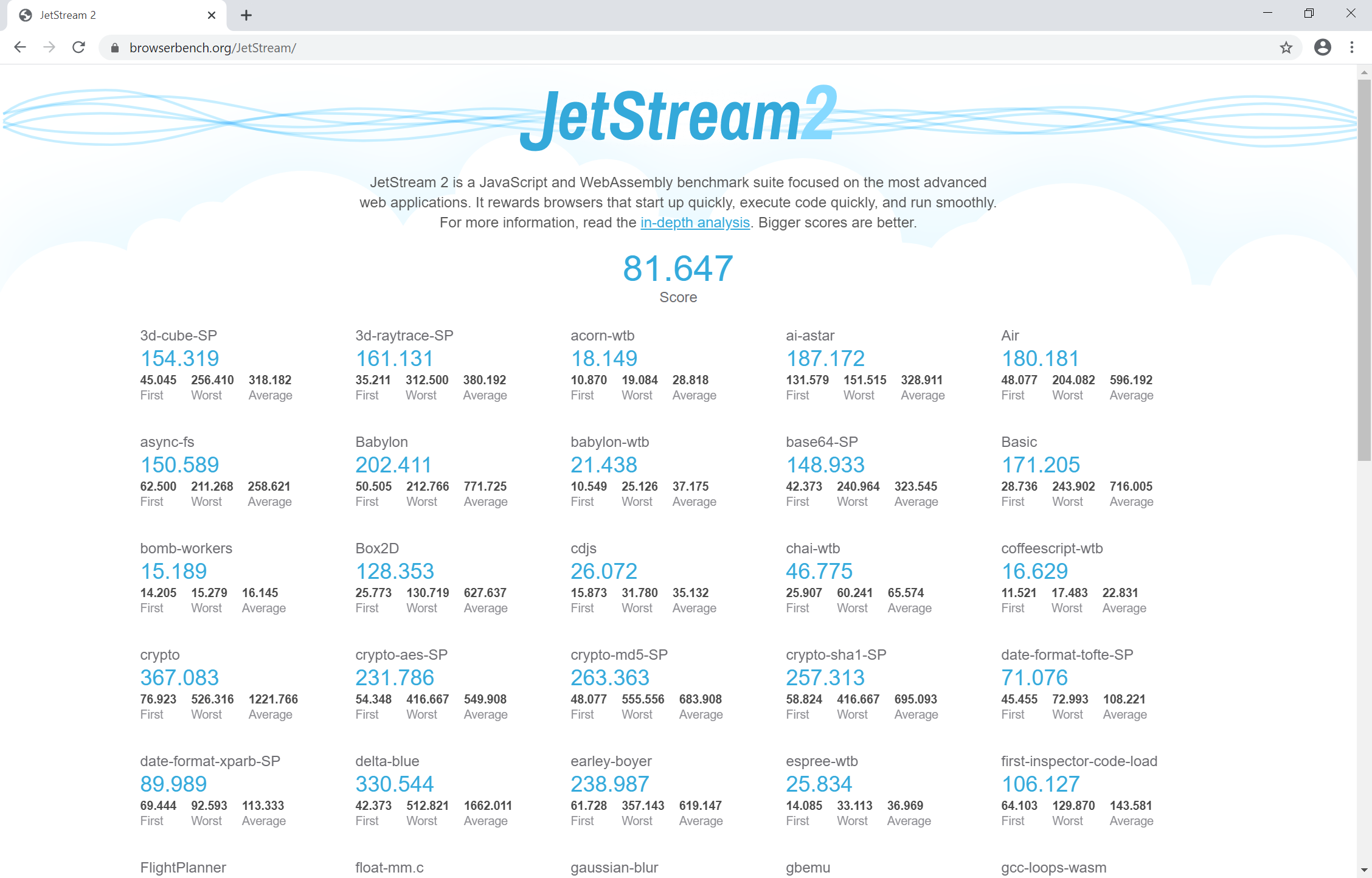The width and height of the screenshot is (1372, 878).
Task: Click the Basic average value 716.005
Action: (1131, 486)
